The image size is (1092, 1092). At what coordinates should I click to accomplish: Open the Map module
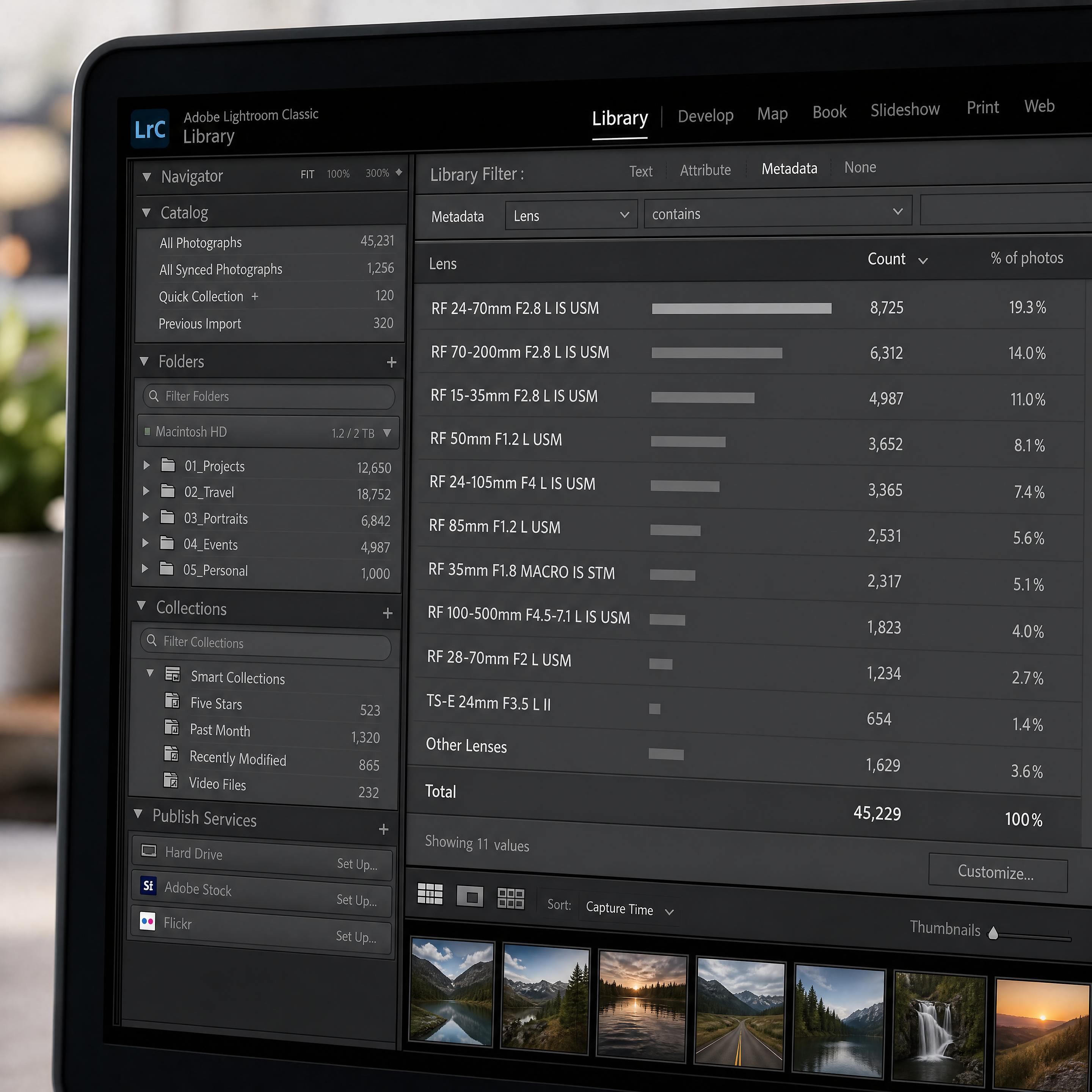tap(772, 114)
